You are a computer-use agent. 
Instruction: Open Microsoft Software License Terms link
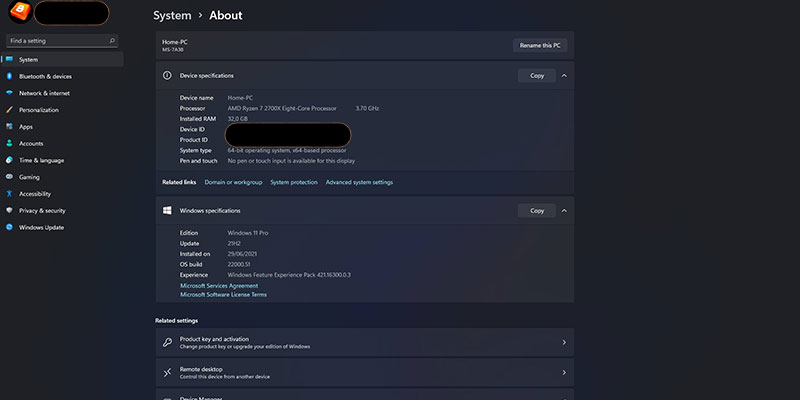[223, 294]
